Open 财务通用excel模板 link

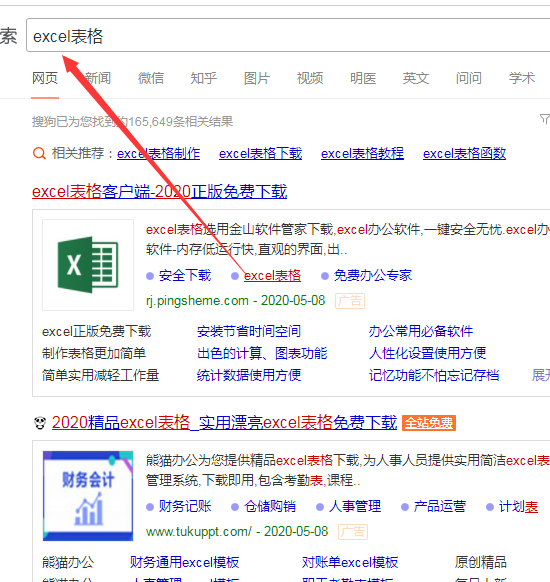pyautogui.click(x=184, y=562)
